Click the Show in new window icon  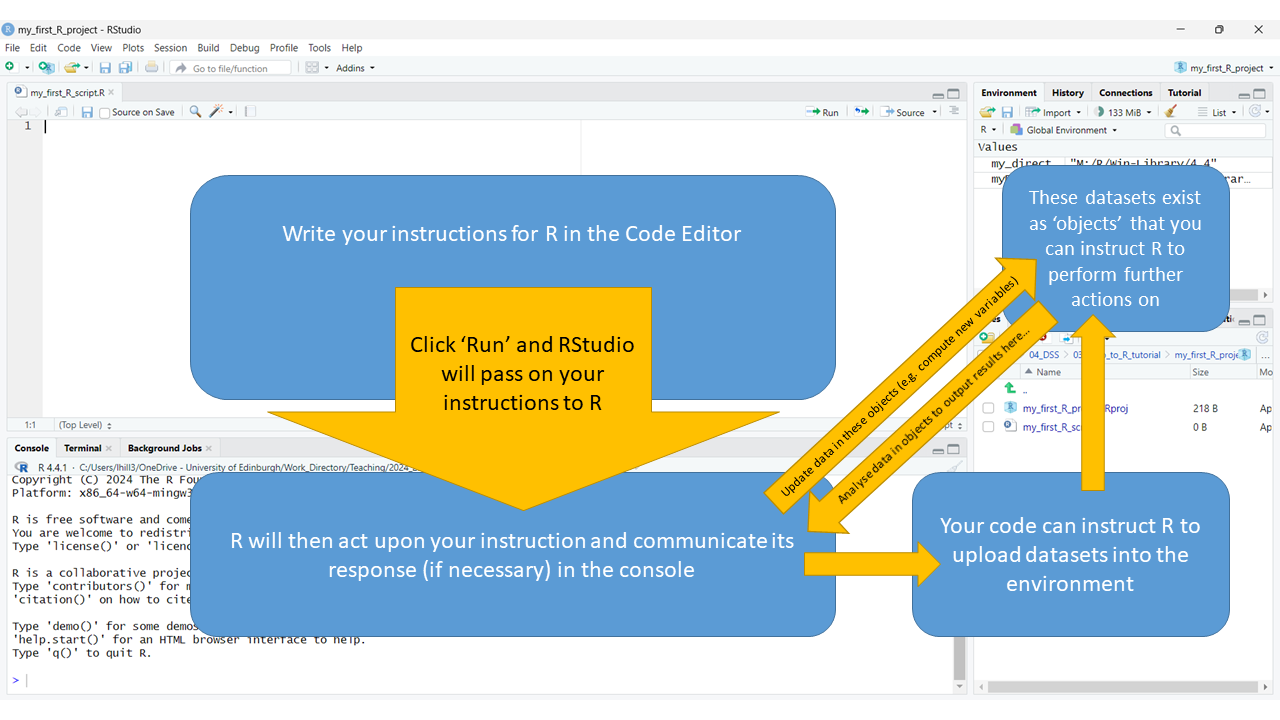coord(62,112)
